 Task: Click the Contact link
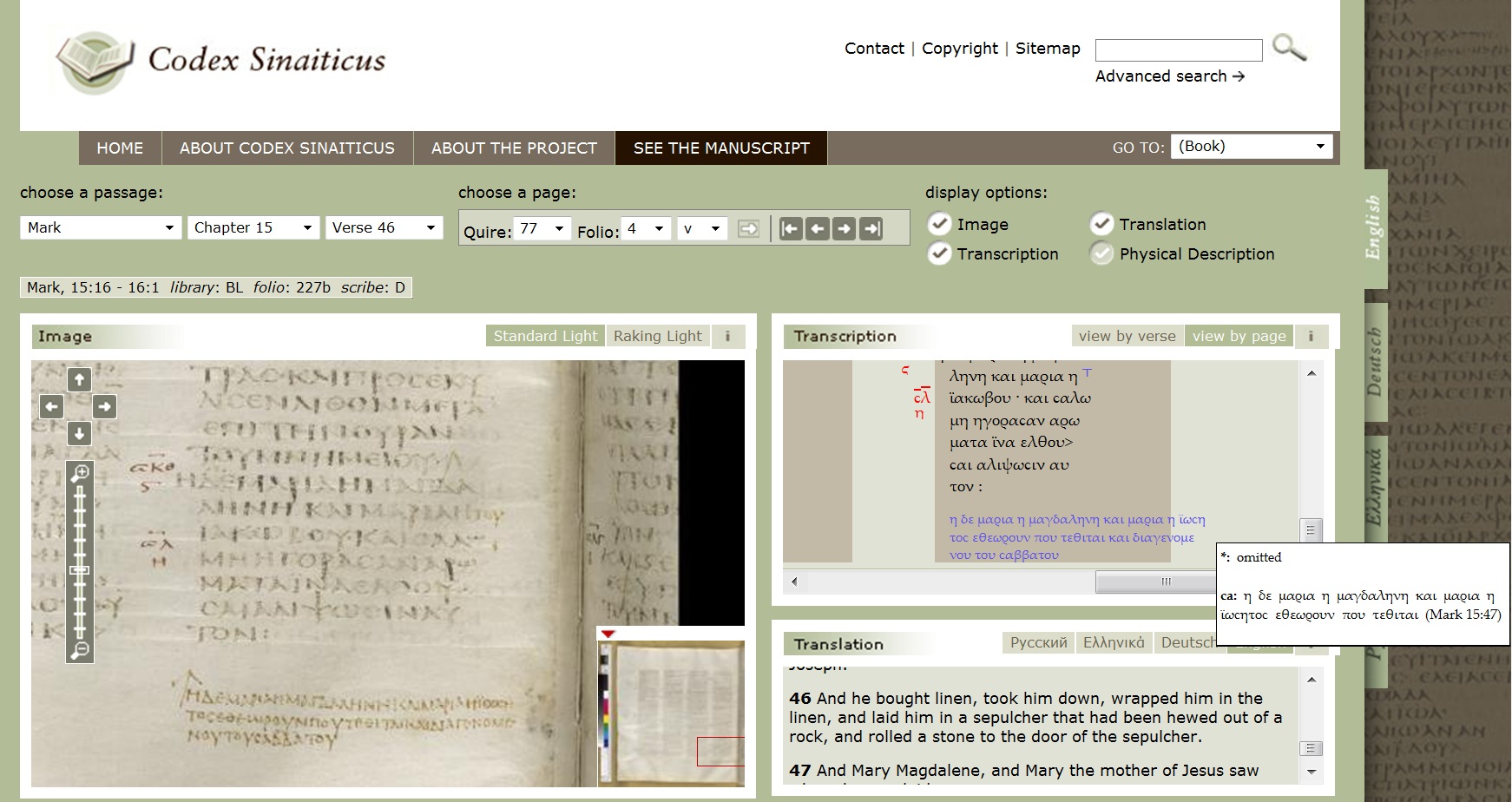[874, 49]
